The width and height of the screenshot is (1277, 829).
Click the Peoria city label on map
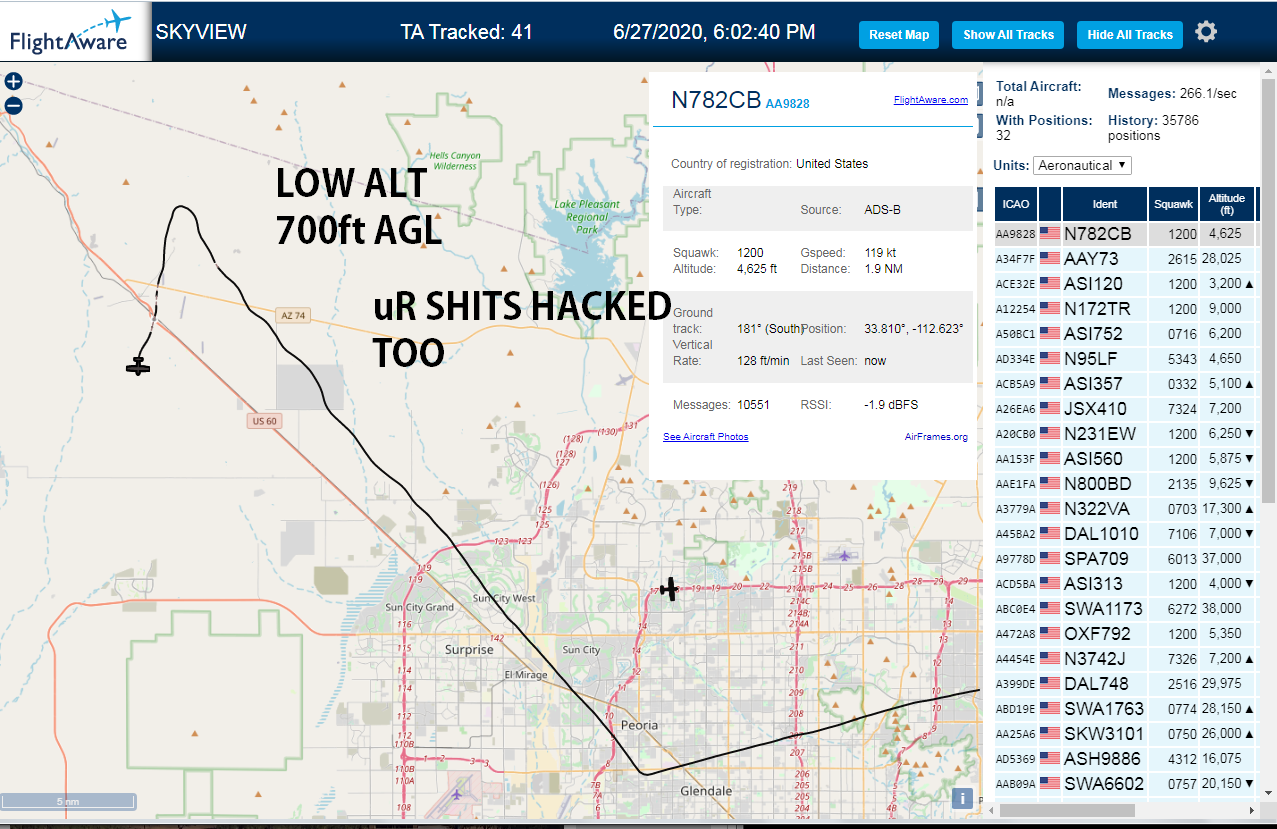tap(639, 725)
